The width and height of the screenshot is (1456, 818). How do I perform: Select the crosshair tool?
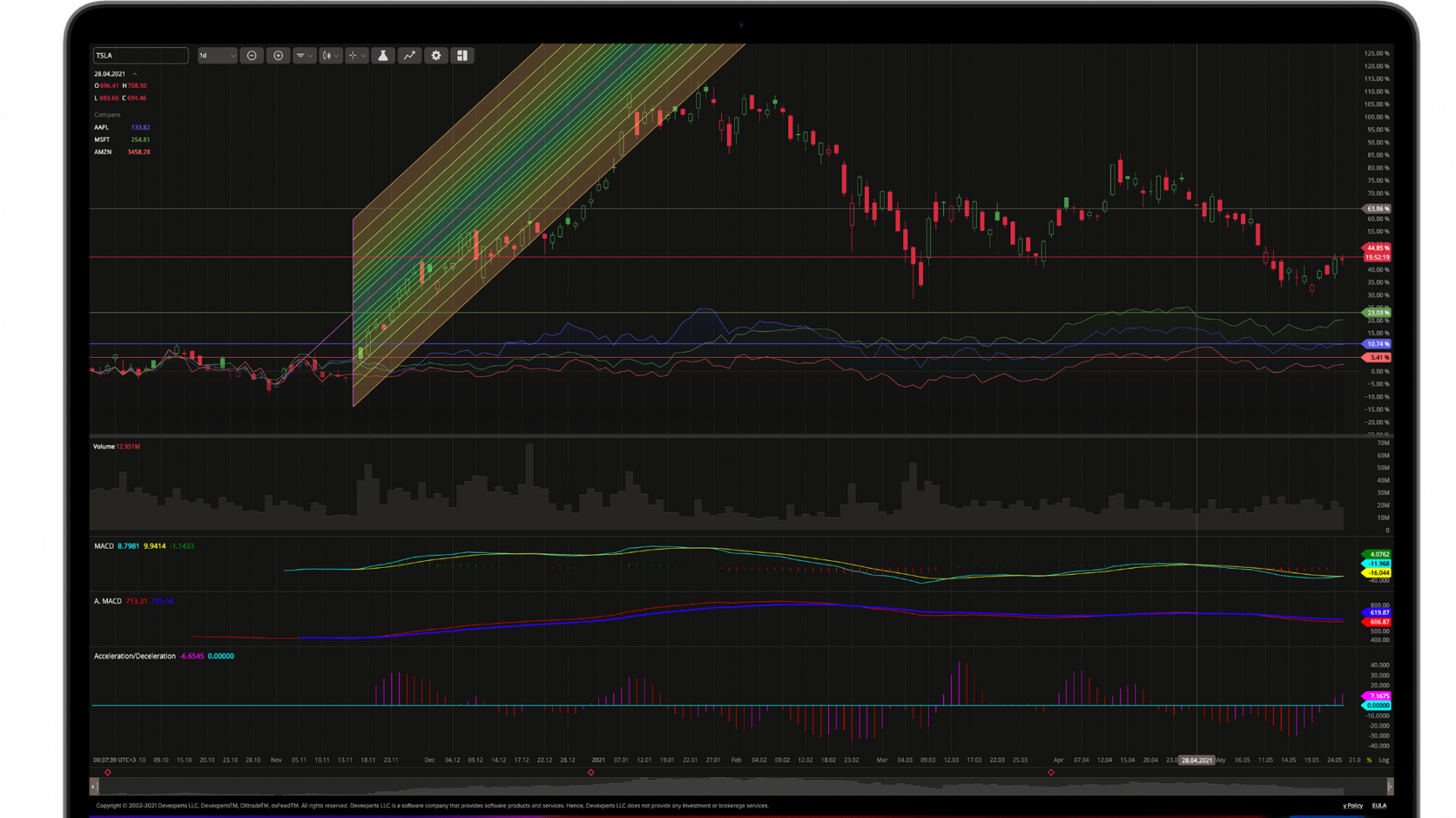[x=352, y=55]
